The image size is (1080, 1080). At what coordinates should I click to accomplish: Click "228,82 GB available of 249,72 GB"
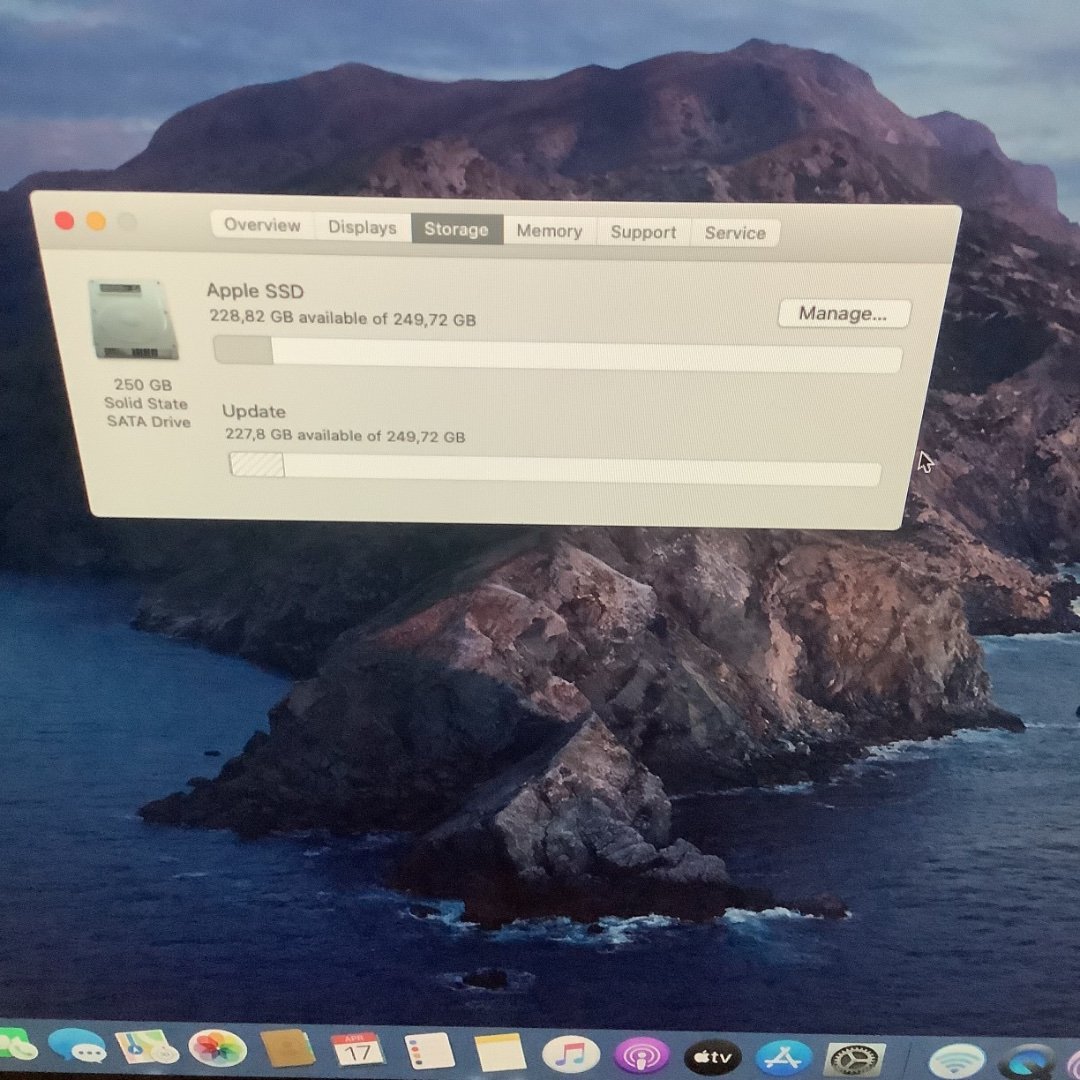pos(342,318)
